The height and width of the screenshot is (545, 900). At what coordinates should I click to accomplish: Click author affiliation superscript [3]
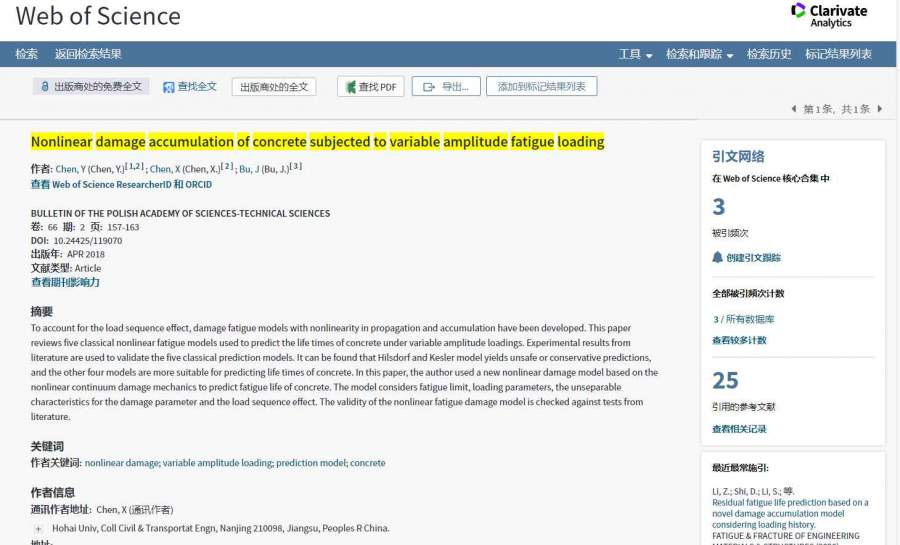click(x=296, y=166)
